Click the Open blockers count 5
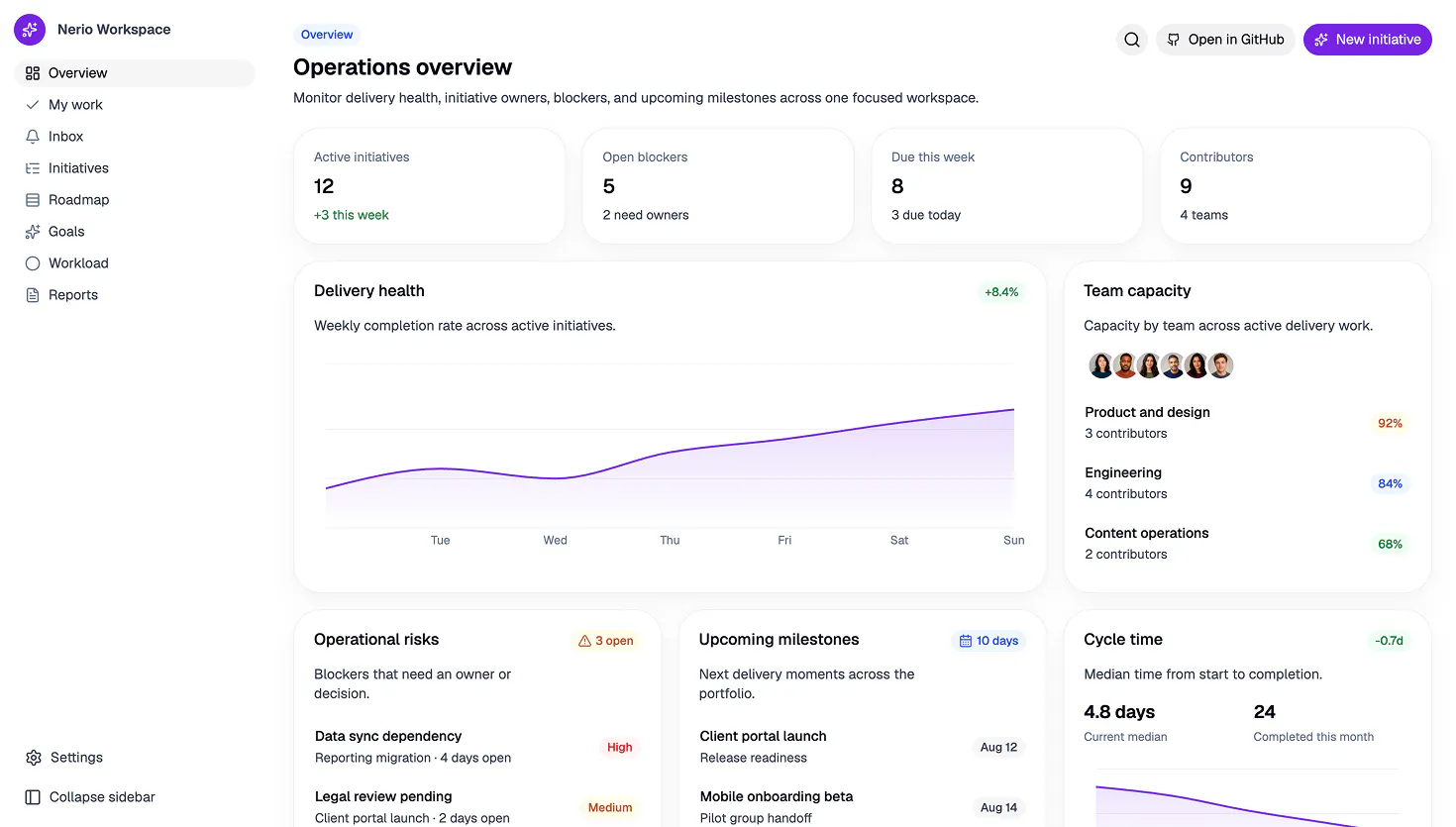 [x=609, y=186]
